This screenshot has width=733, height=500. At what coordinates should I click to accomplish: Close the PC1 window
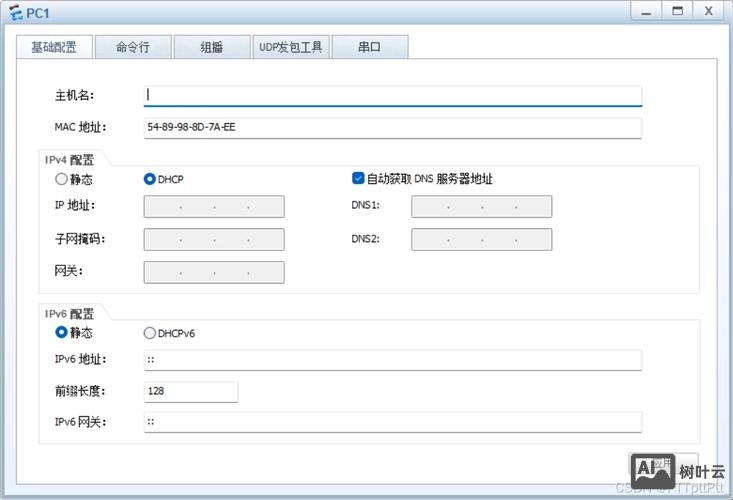coord(709,11)
